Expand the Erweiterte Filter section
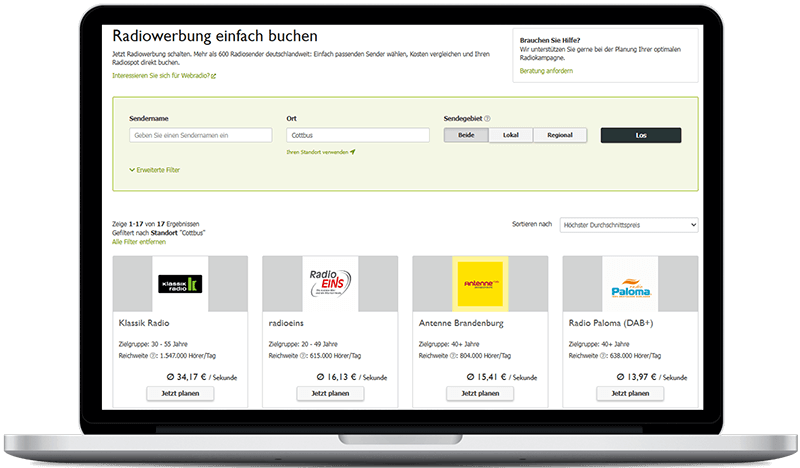Image resolution: width=800 pixels, height=468 pixels. tap(155, 170)
